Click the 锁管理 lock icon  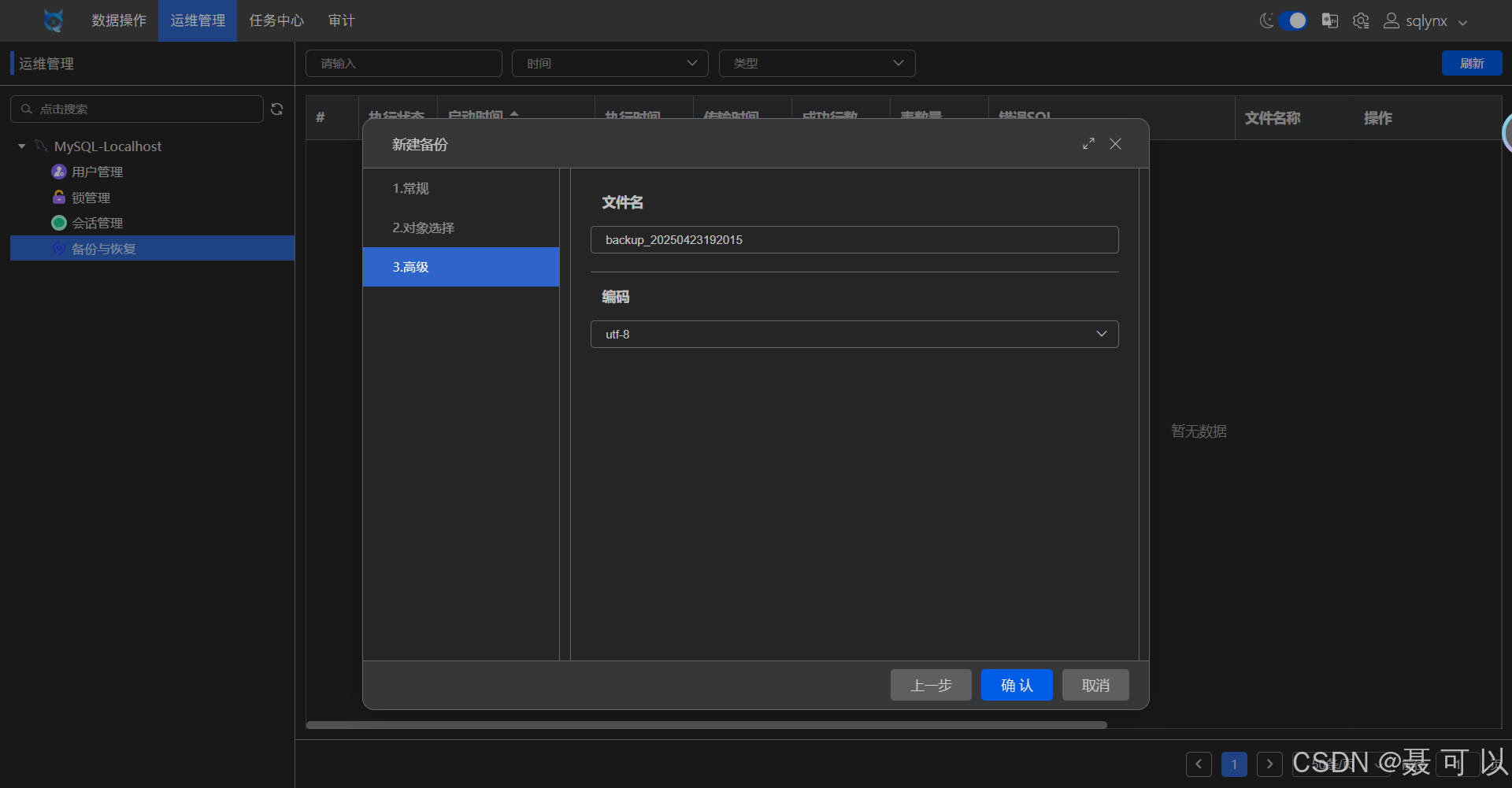[x=58, y=197]
